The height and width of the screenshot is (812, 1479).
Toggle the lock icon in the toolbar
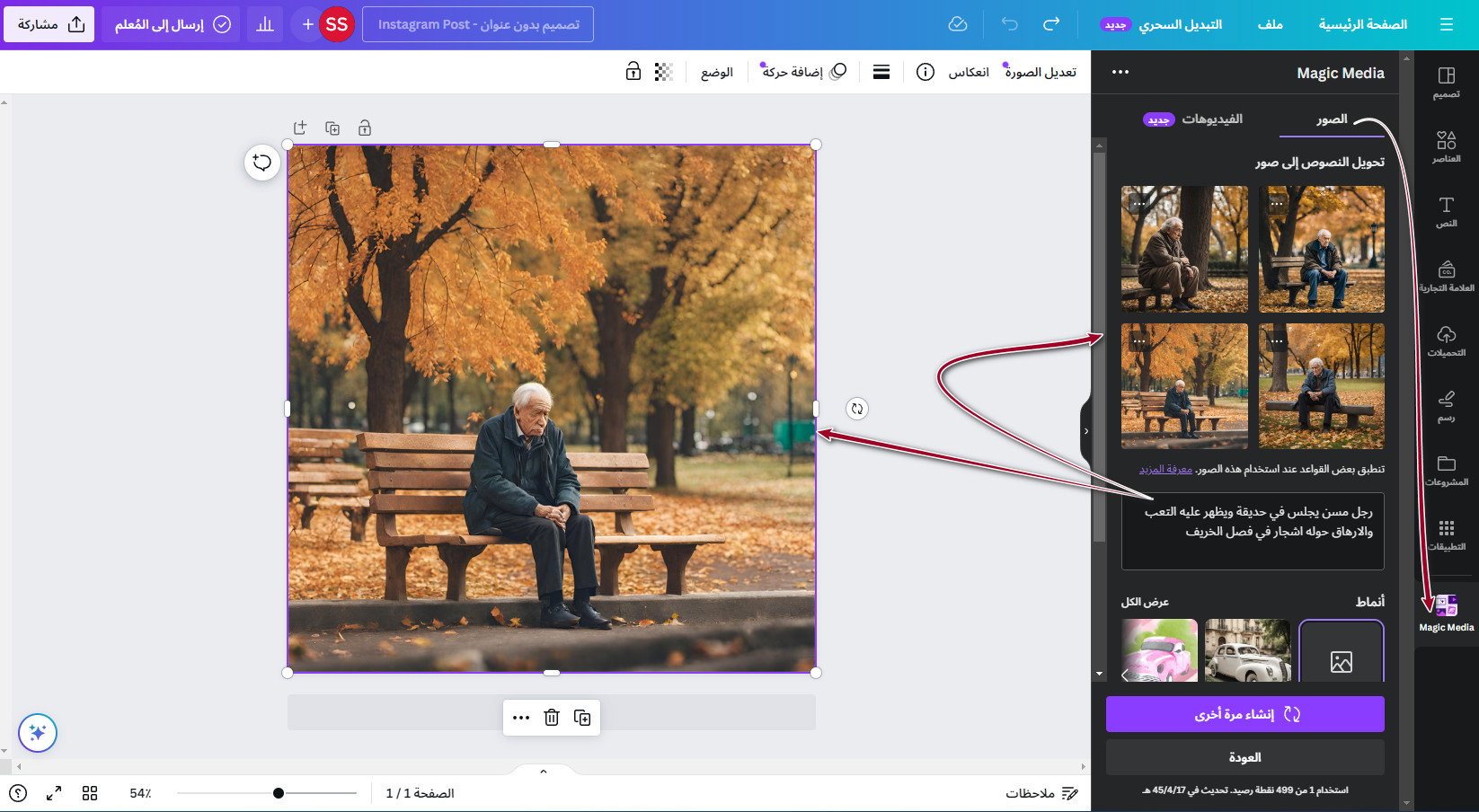(x=633, y=73)
